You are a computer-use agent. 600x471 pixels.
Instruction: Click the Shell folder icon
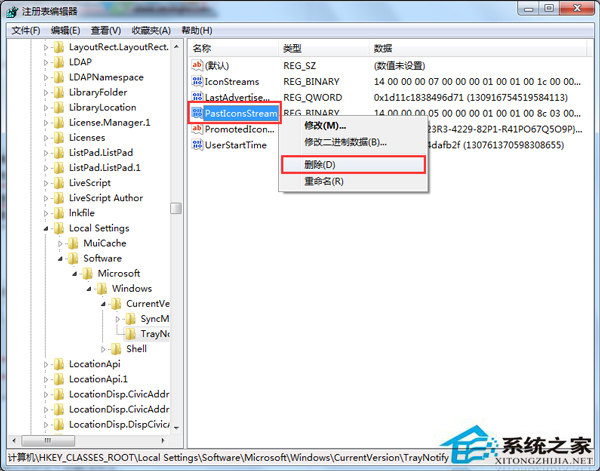[x=116, y=349]
